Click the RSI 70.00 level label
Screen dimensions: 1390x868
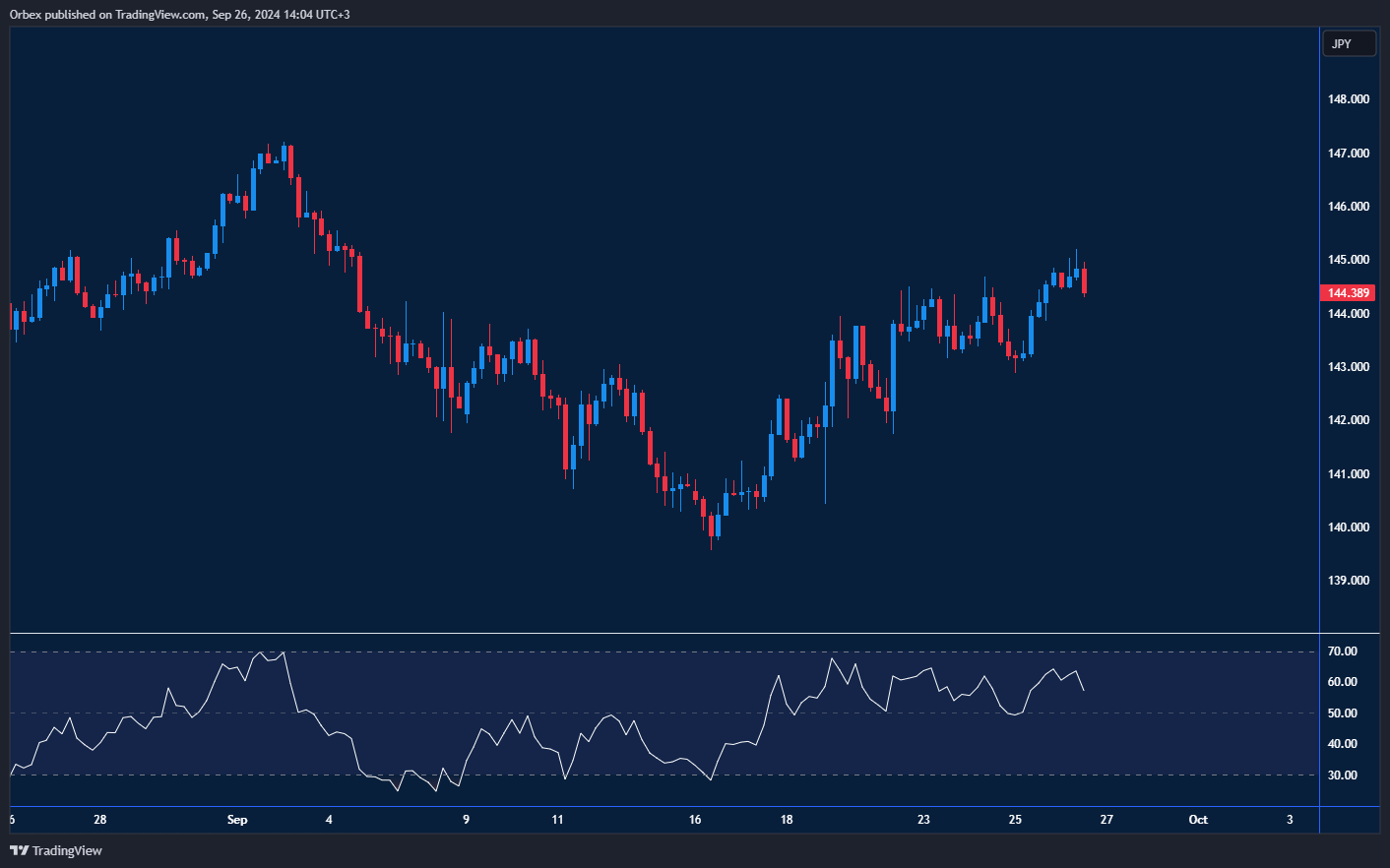(1342, 651)
